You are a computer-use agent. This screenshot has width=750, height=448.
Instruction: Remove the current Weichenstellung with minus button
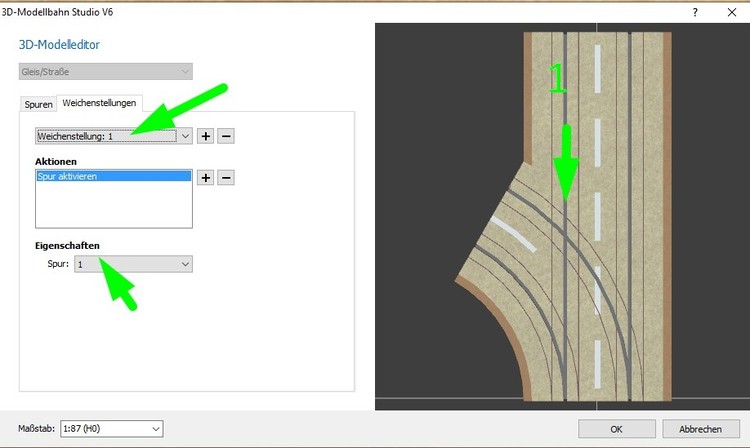pyautogui.click(x=226, y=136)
